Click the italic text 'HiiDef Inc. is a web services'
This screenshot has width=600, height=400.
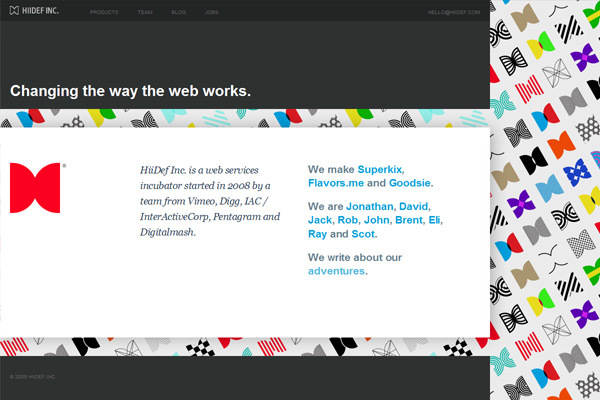point(199,170)
